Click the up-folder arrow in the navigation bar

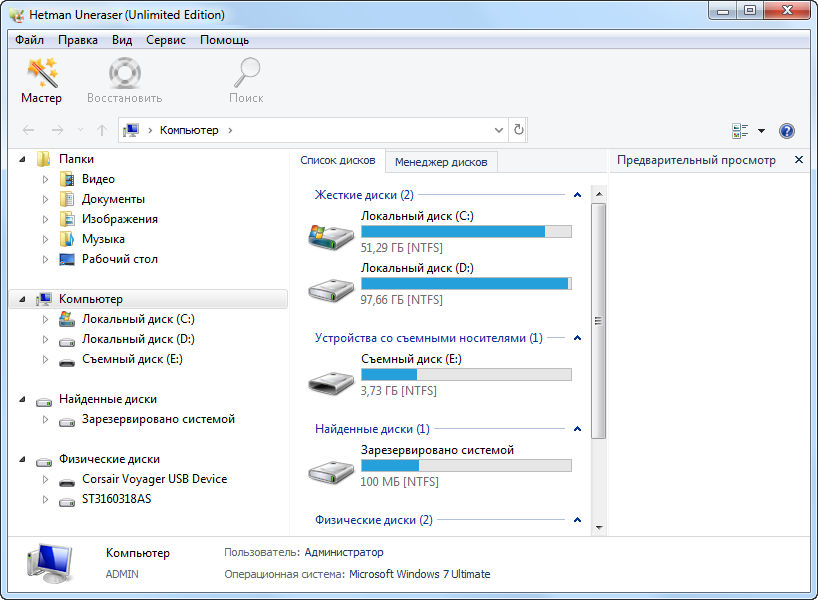click(102, 130)
